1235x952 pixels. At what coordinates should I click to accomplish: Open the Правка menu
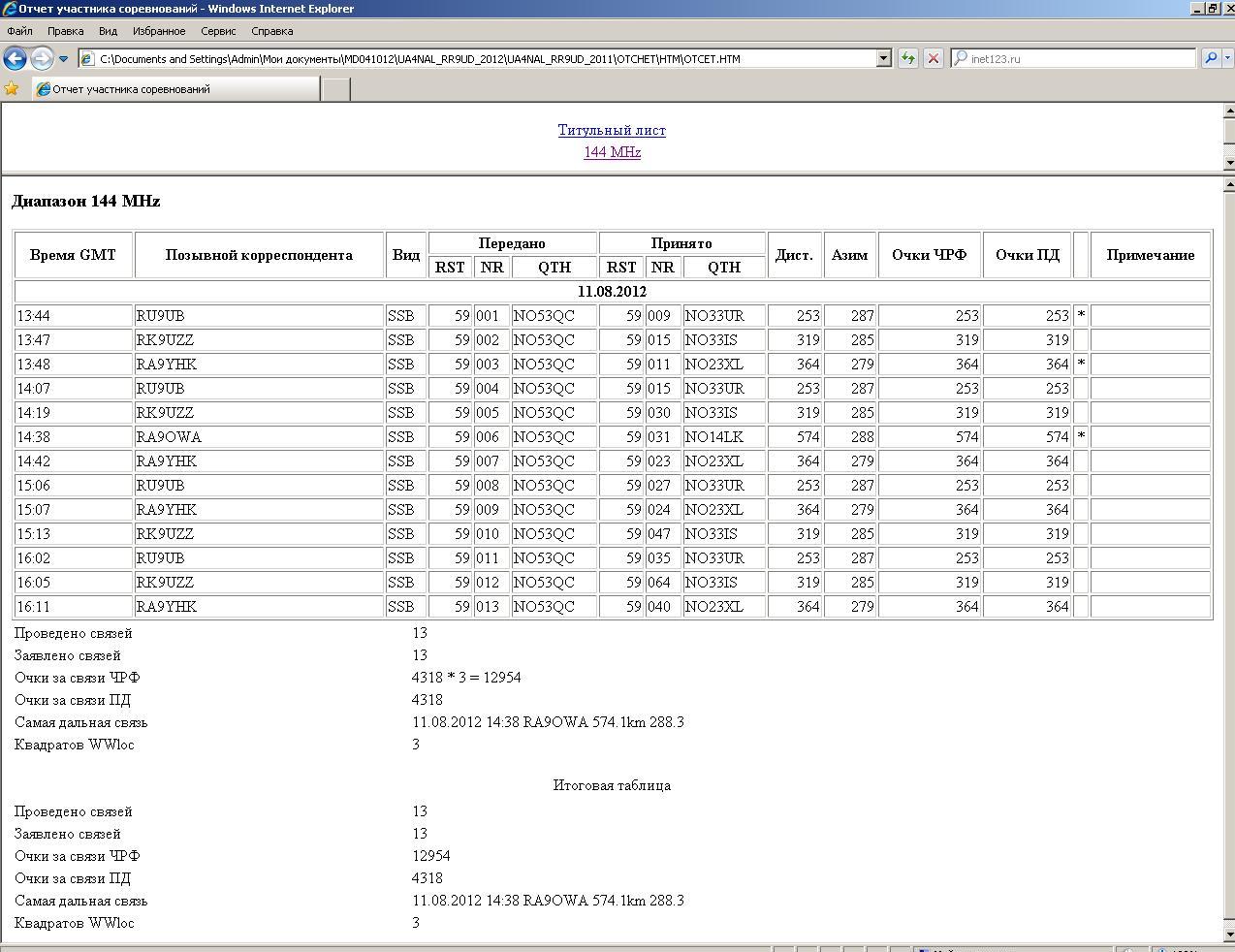(x=65, y=31)
